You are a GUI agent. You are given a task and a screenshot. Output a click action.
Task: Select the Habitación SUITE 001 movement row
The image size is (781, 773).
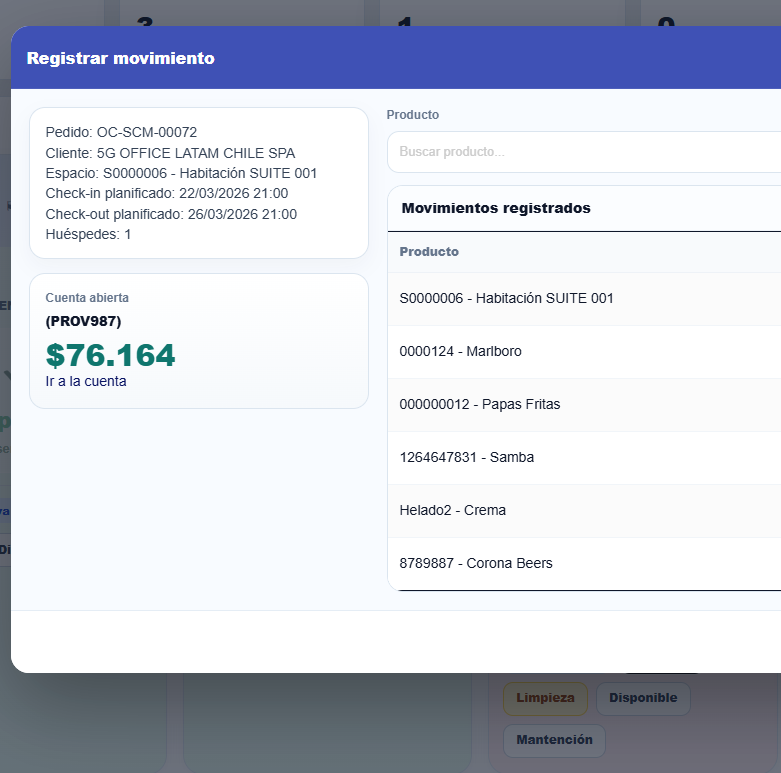[x=506, y=298]
